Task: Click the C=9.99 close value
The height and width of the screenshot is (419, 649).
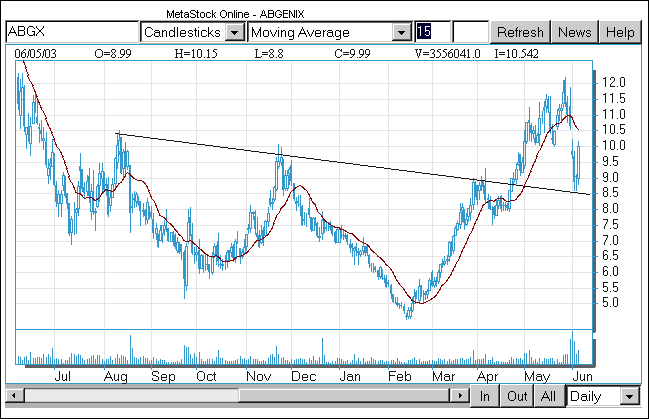Action: (x=352, y=54)
